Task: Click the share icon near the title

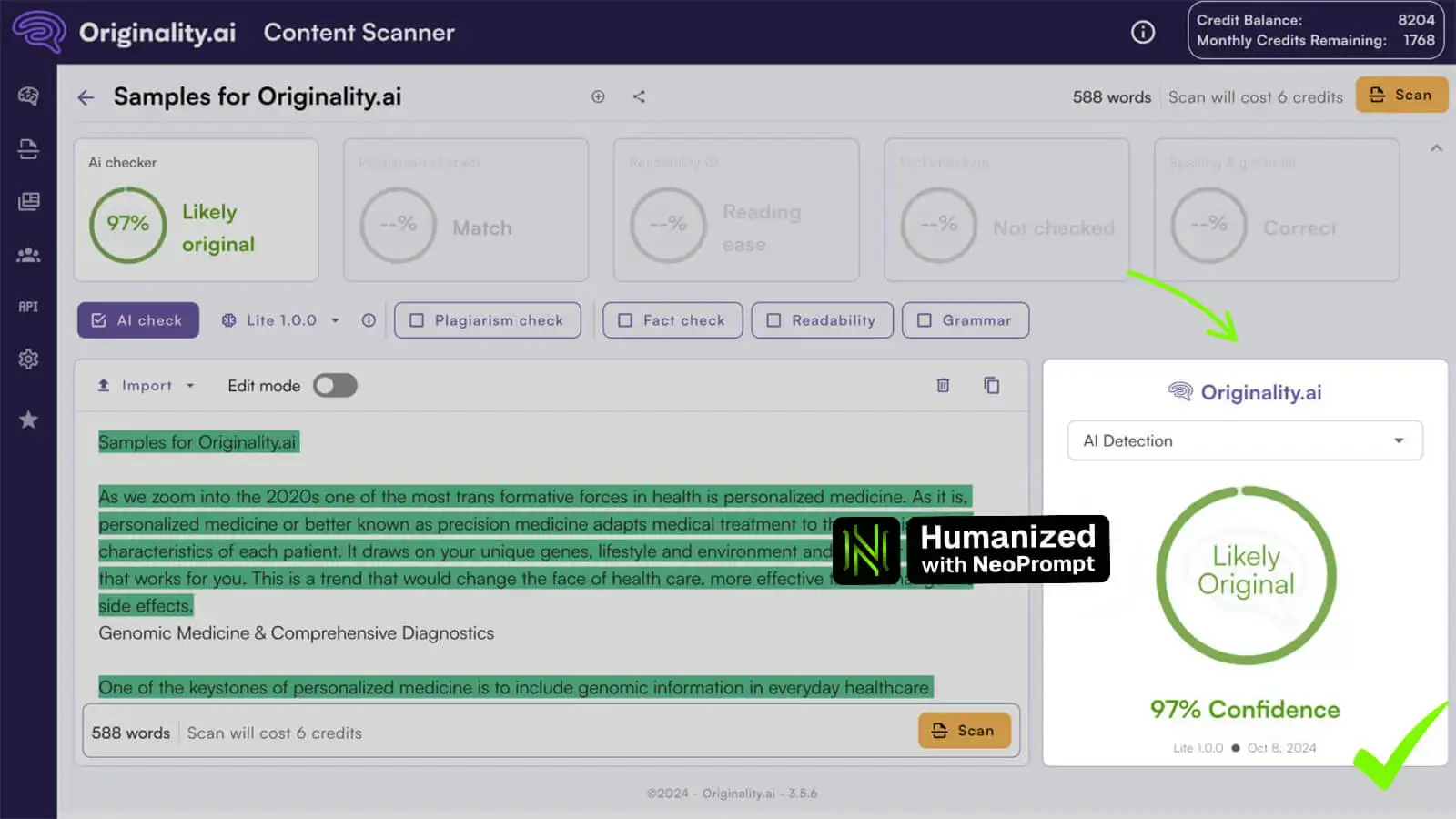Action: [x=639, y=96]
